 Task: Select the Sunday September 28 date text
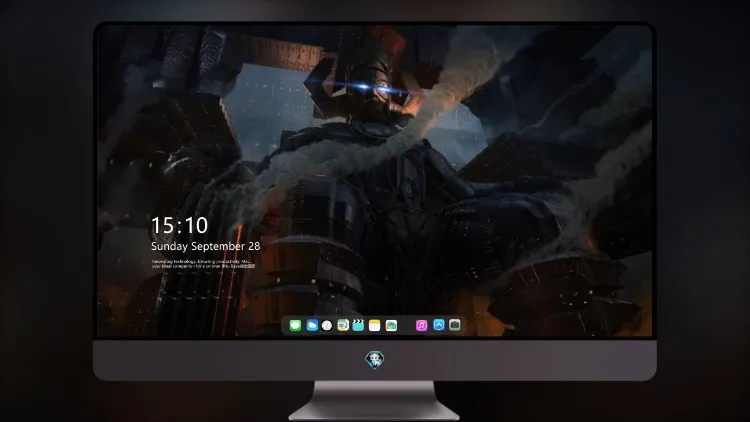point(206,246)
